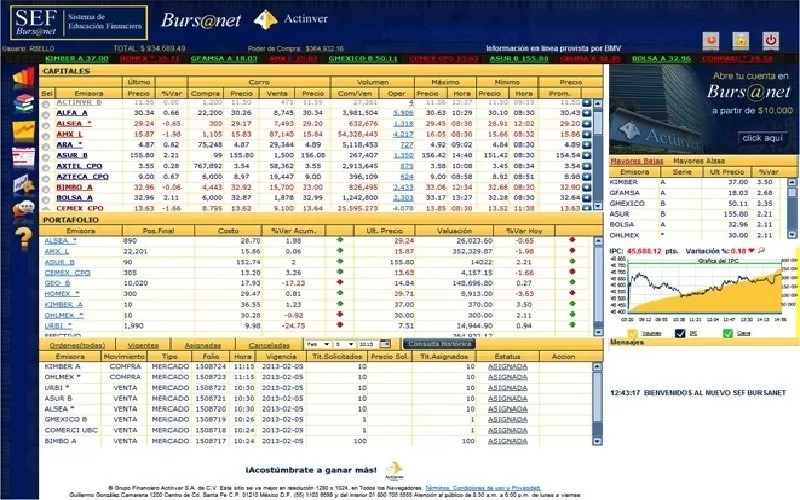This screenshot has height=500, width=800.
Task: Open the bar chart sidebar icon
Action: pyautogui.click(x=23, y=77)
